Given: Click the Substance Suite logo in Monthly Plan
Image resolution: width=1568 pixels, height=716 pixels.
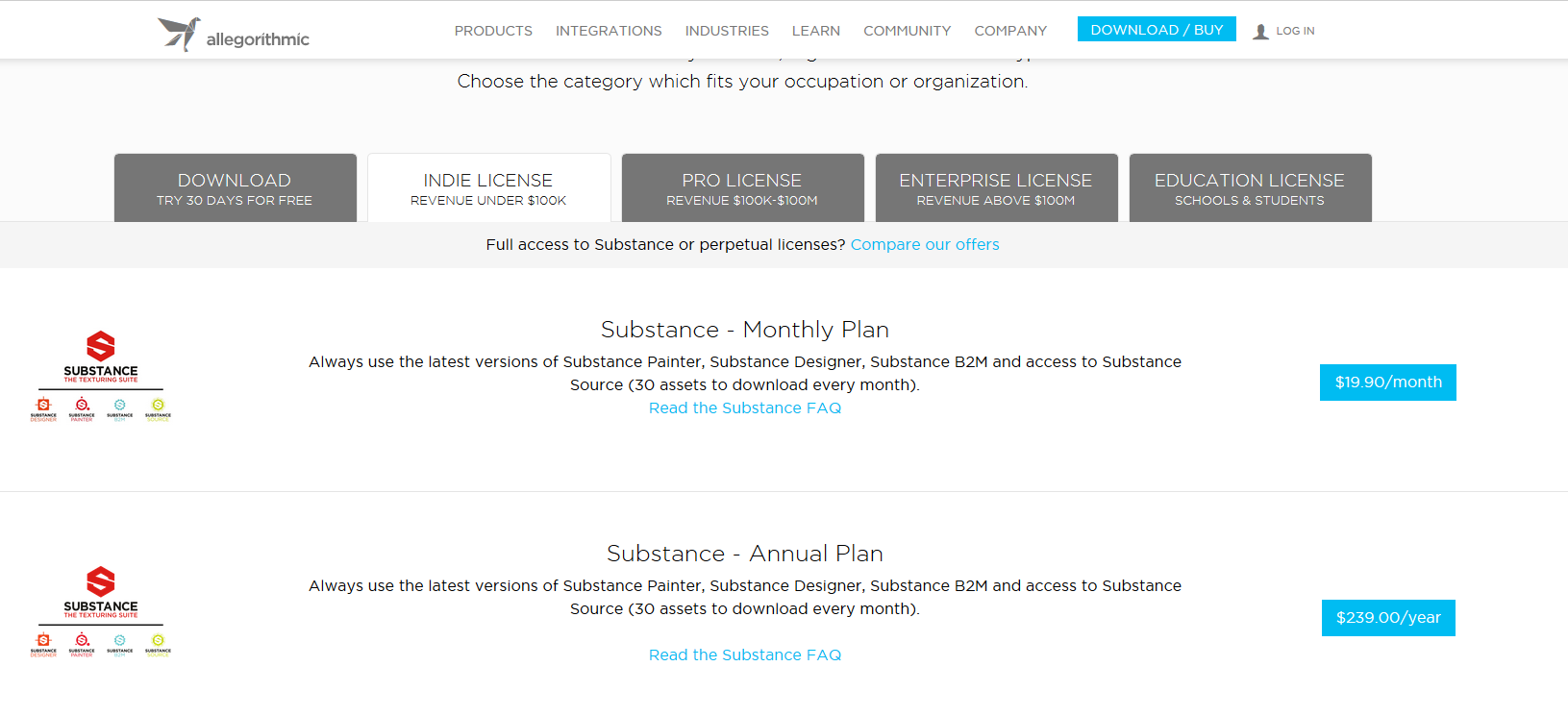Looking at the screenshot, I should click(101, 358).
